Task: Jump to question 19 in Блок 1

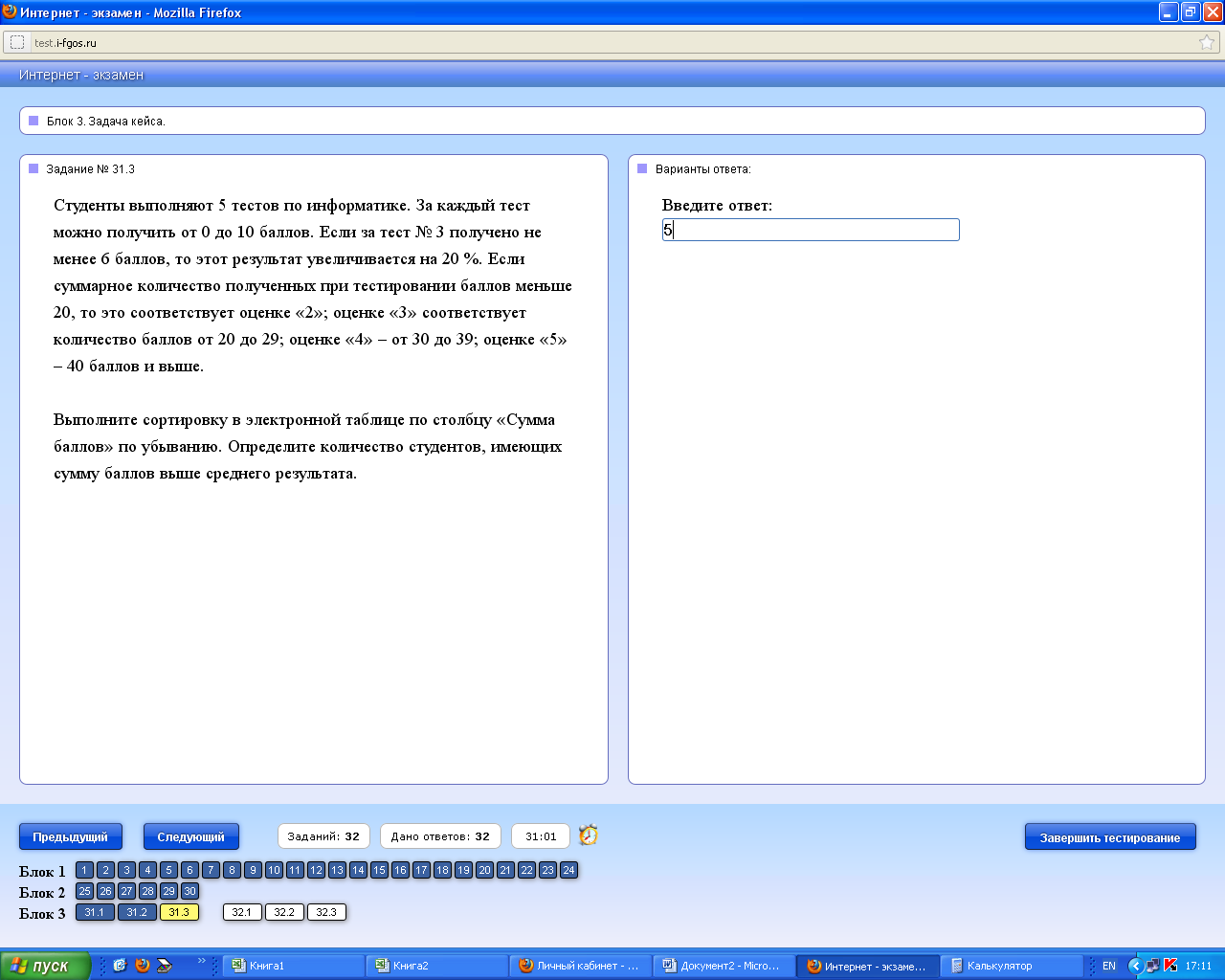Action: click(x=463, y=870)
